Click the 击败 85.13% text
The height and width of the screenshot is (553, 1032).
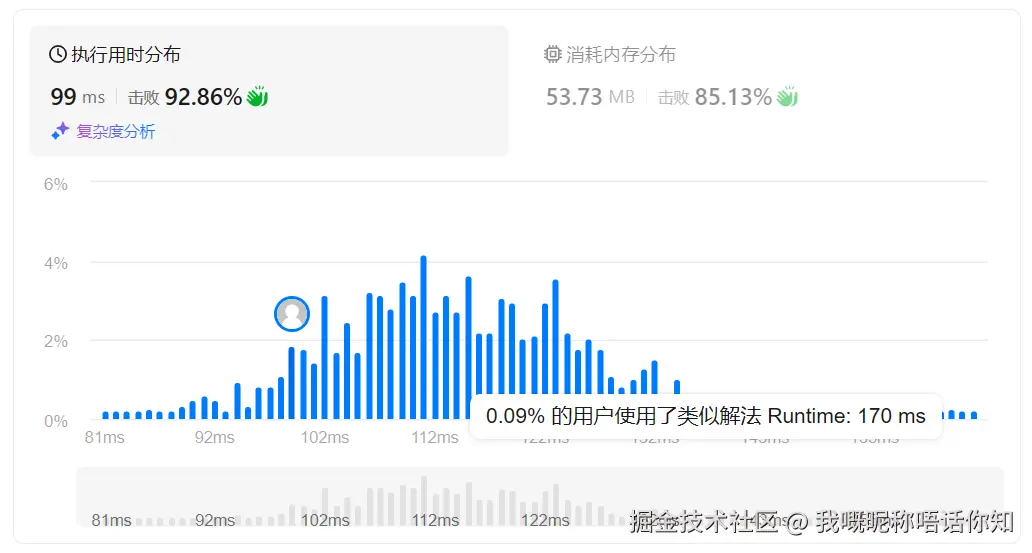pos(715,97)
